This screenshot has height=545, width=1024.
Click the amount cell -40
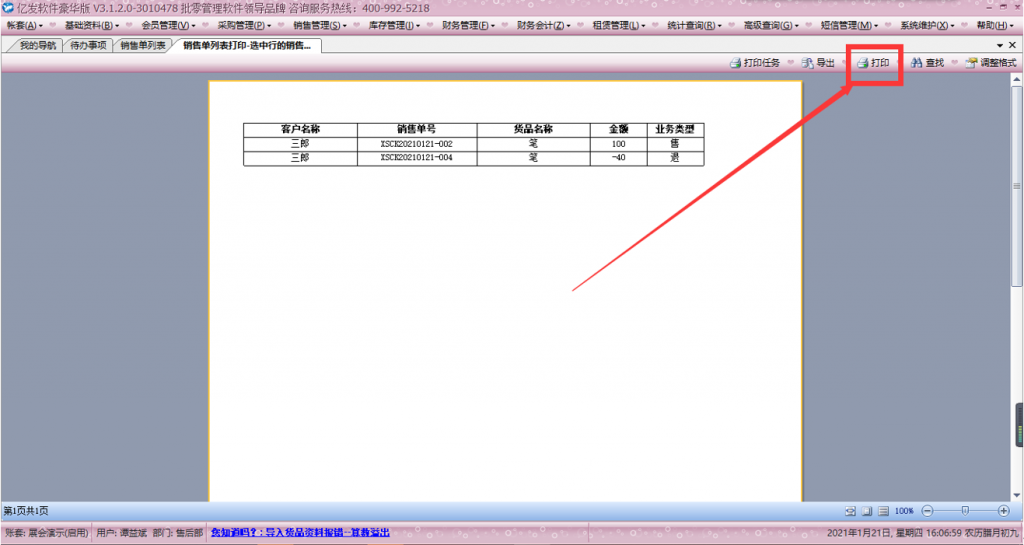[618, 158]
